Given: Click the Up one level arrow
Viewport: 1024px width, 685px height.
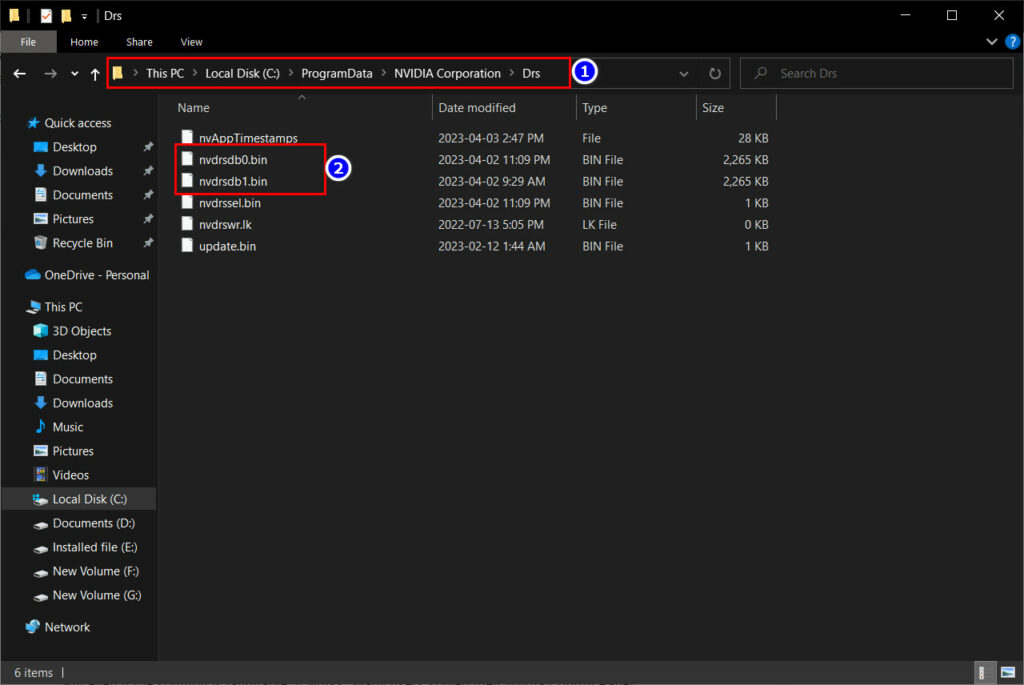Looking at the screenshot, I should pos(95,74).
